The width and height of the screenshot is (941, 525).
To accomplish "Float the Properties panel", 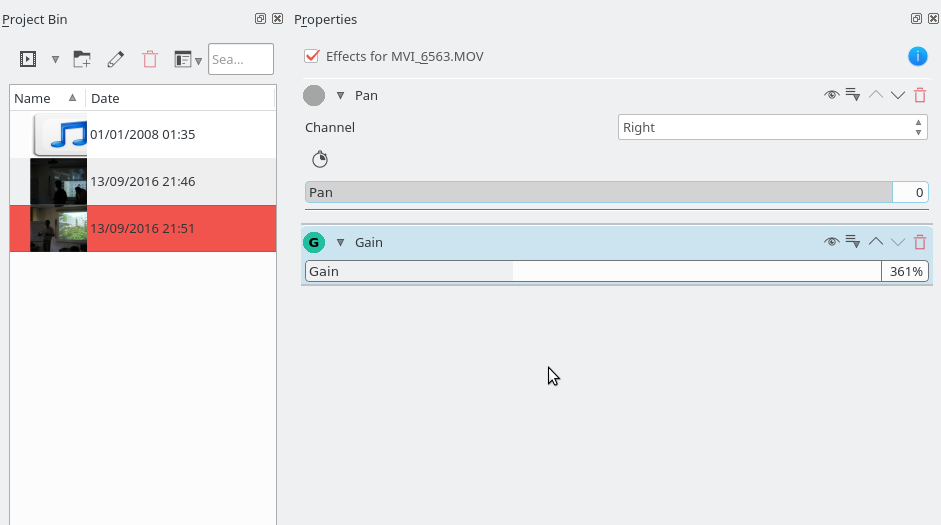I will [916, 19].
